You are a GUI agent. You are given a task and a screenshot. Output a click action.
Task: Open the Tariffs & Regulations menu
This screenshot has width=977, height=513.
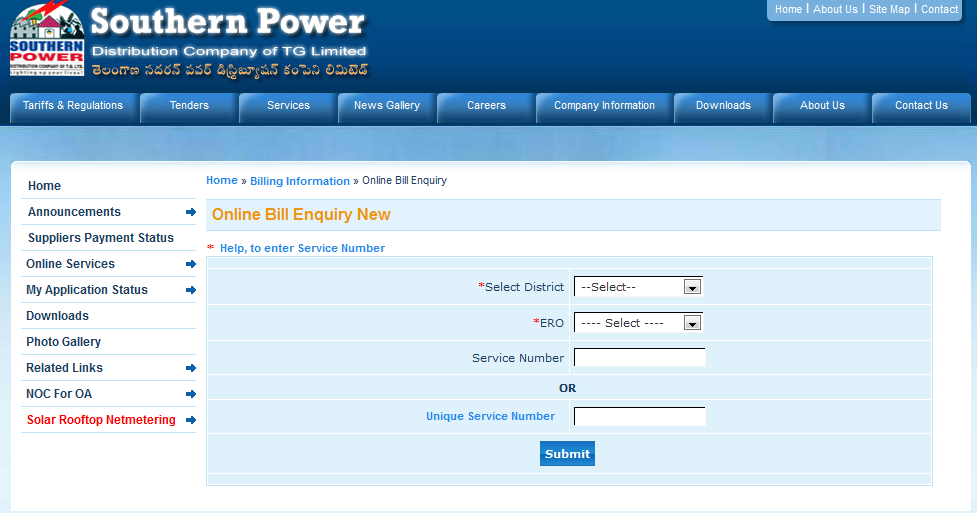[73, 106]
